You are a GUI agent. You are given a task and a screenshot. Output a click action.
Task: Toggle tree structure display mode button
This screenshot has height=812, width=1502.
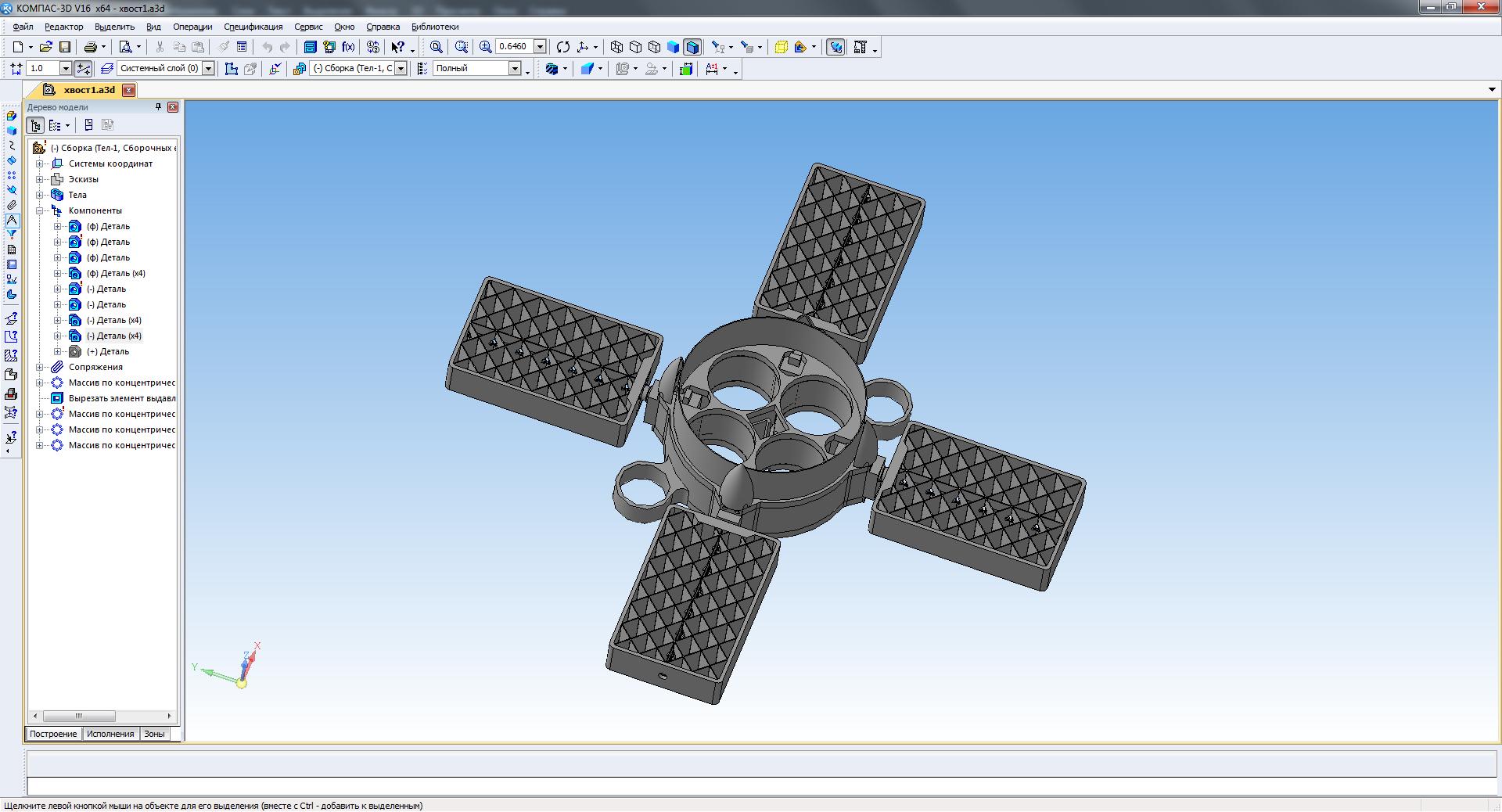pyautogui.click(x=36, y=125)
